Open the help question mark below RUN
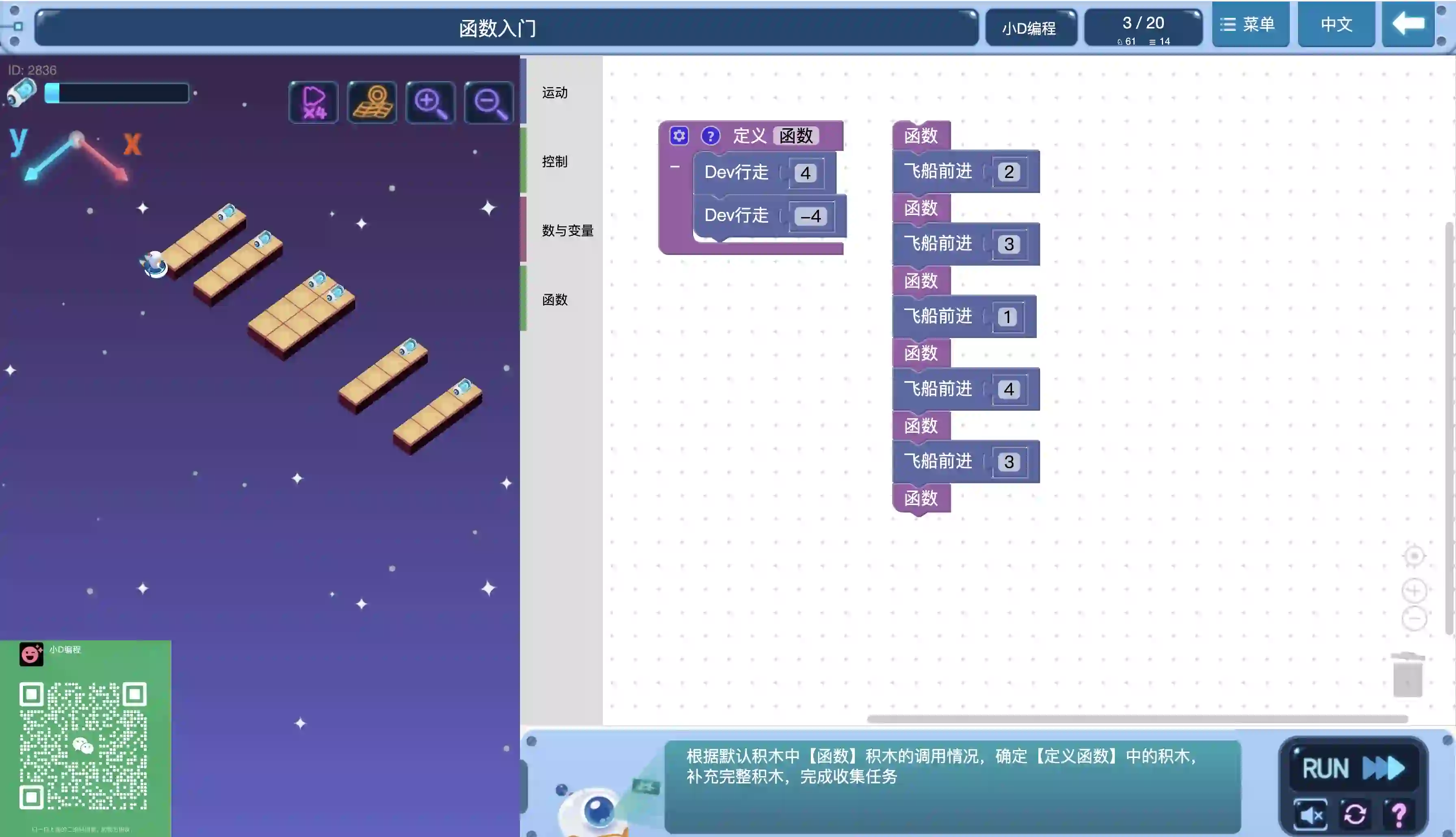 1399,814
